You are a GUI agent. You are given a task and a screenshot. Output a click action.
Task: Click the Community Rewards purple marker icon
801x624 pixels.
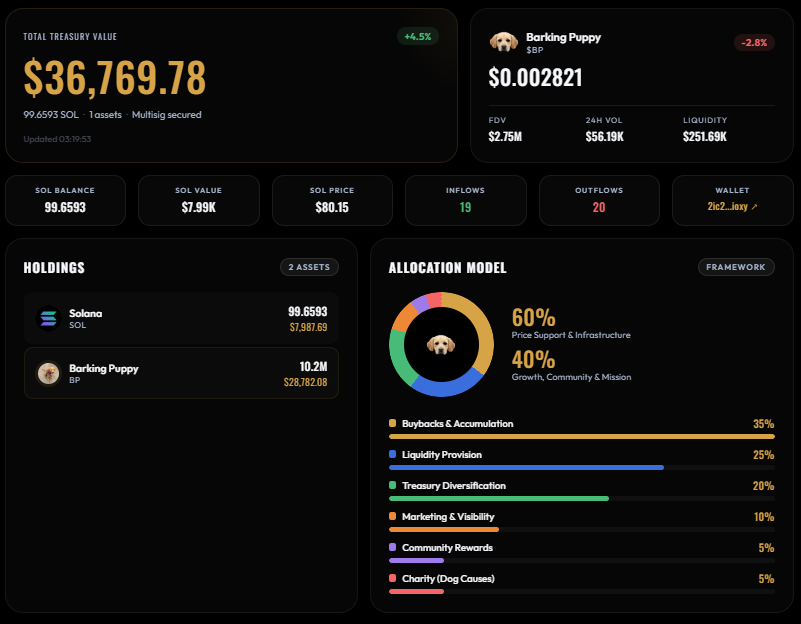point(392,547)
